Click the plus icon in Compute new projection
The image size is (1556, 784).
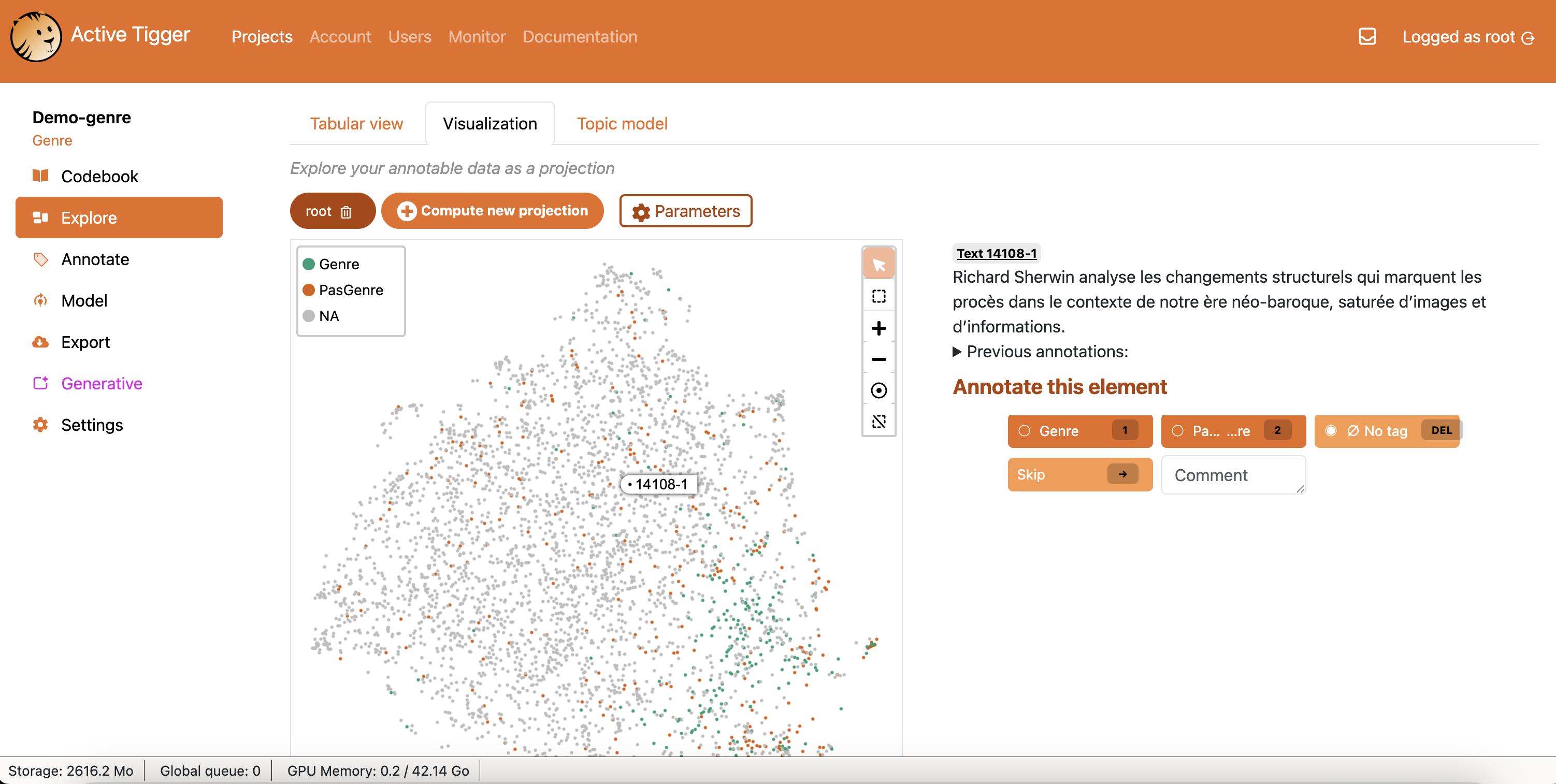click(407, 211)
